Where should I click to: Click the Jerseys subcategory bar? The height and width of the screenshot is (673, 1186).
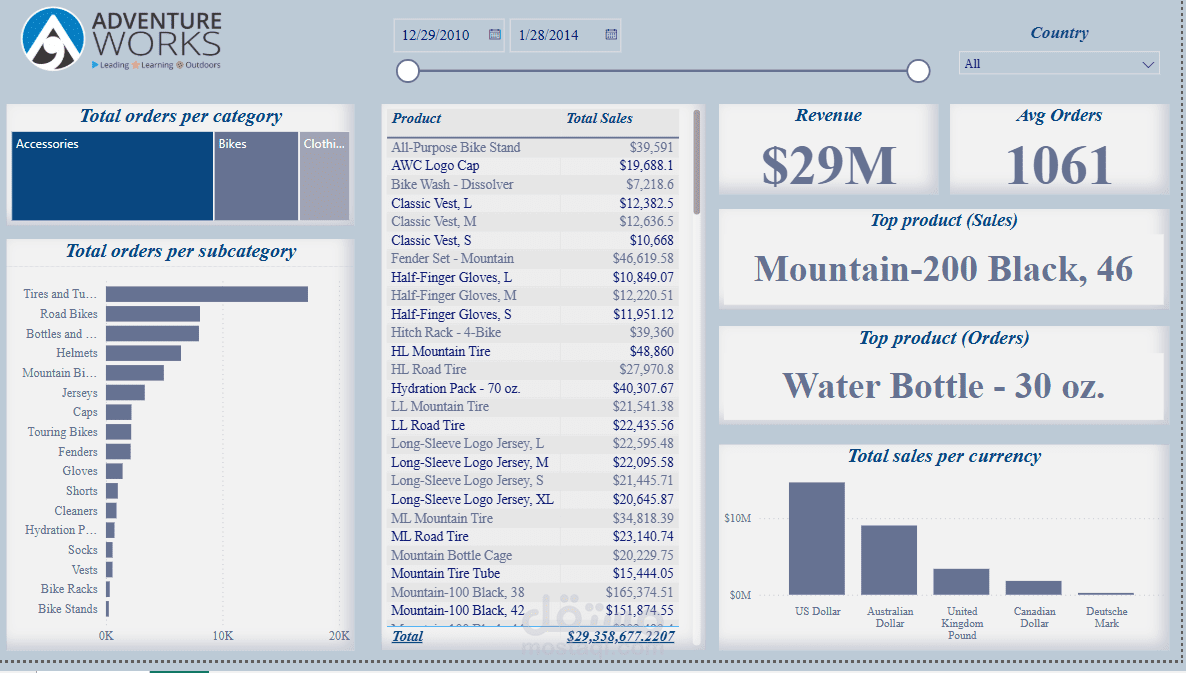125,392
